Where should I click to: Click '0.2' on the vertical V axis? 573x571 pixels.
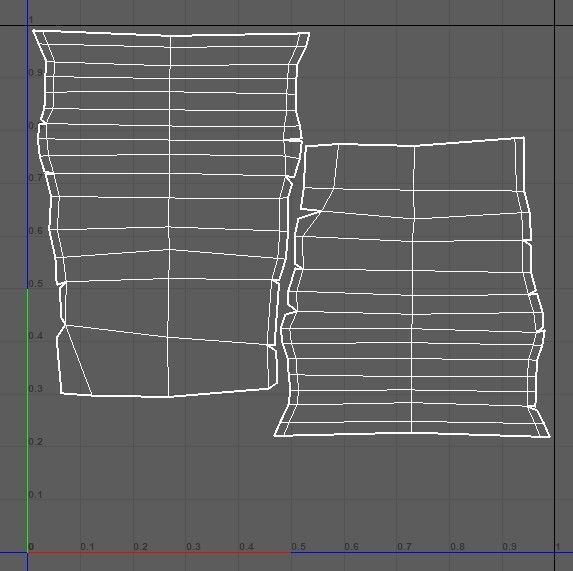pyautogui.click(x=35, y=441)
